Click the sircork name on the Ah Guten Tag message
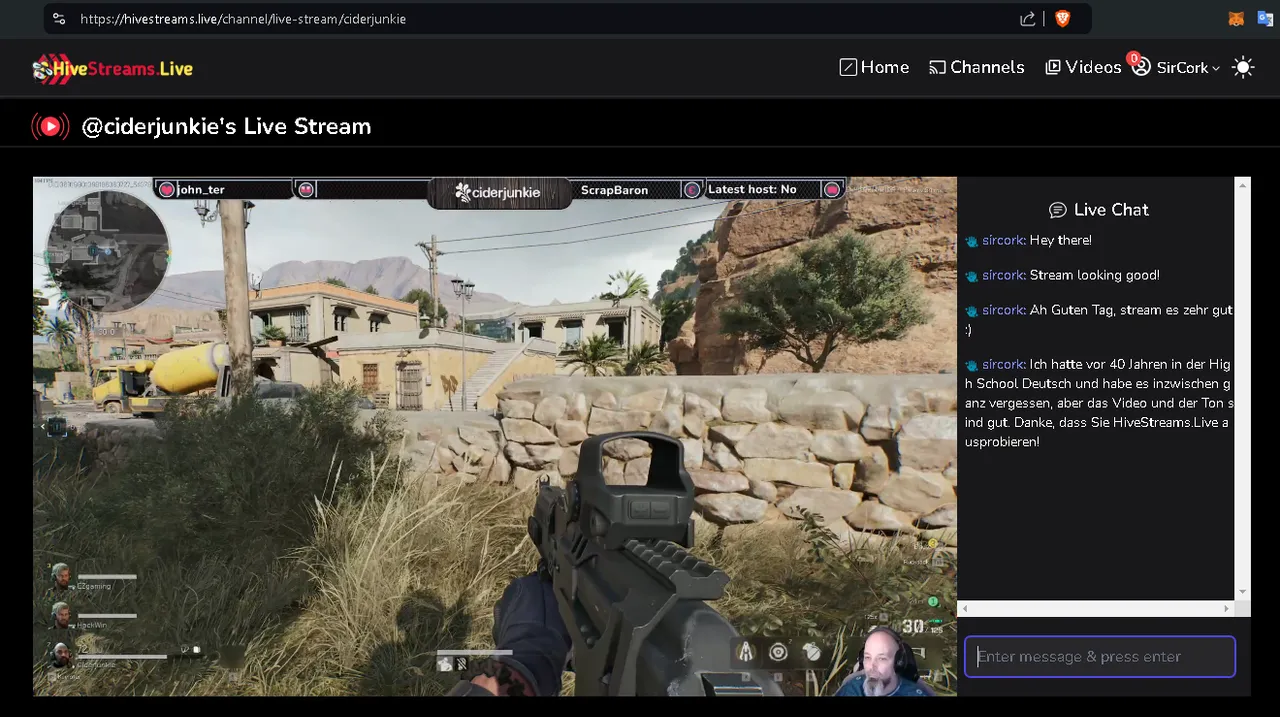1280x717 pixels. click(x=1003, y=310)
